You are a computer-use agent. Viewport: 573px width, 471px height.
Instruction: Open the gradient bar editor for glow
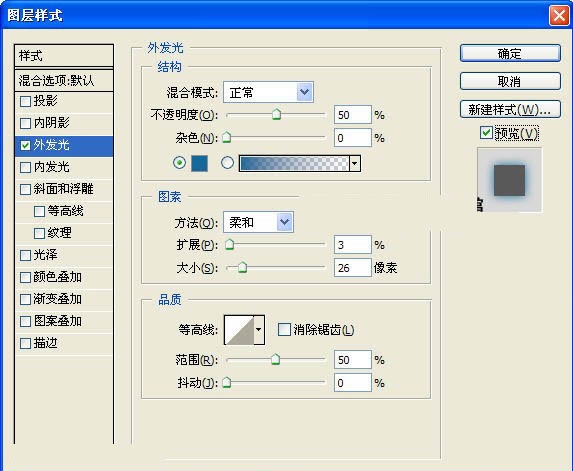coord(294,163)
